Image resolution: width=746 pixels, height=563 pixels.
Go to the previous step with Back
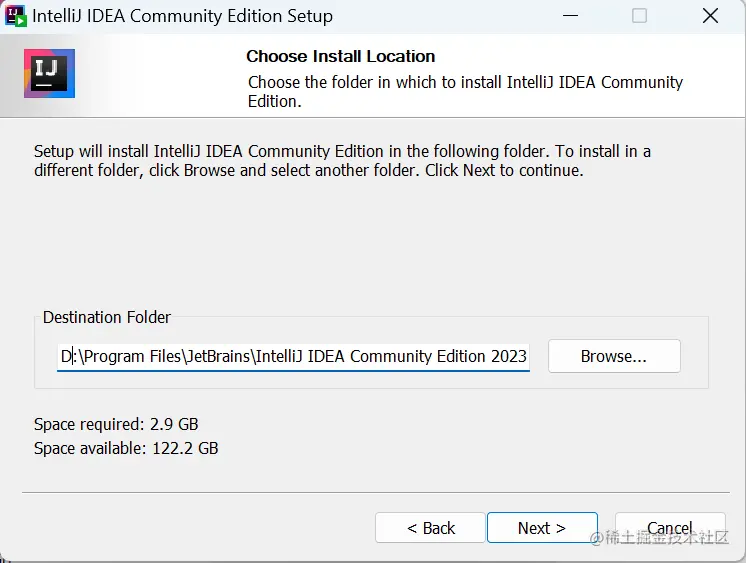(x=430, y=527)
